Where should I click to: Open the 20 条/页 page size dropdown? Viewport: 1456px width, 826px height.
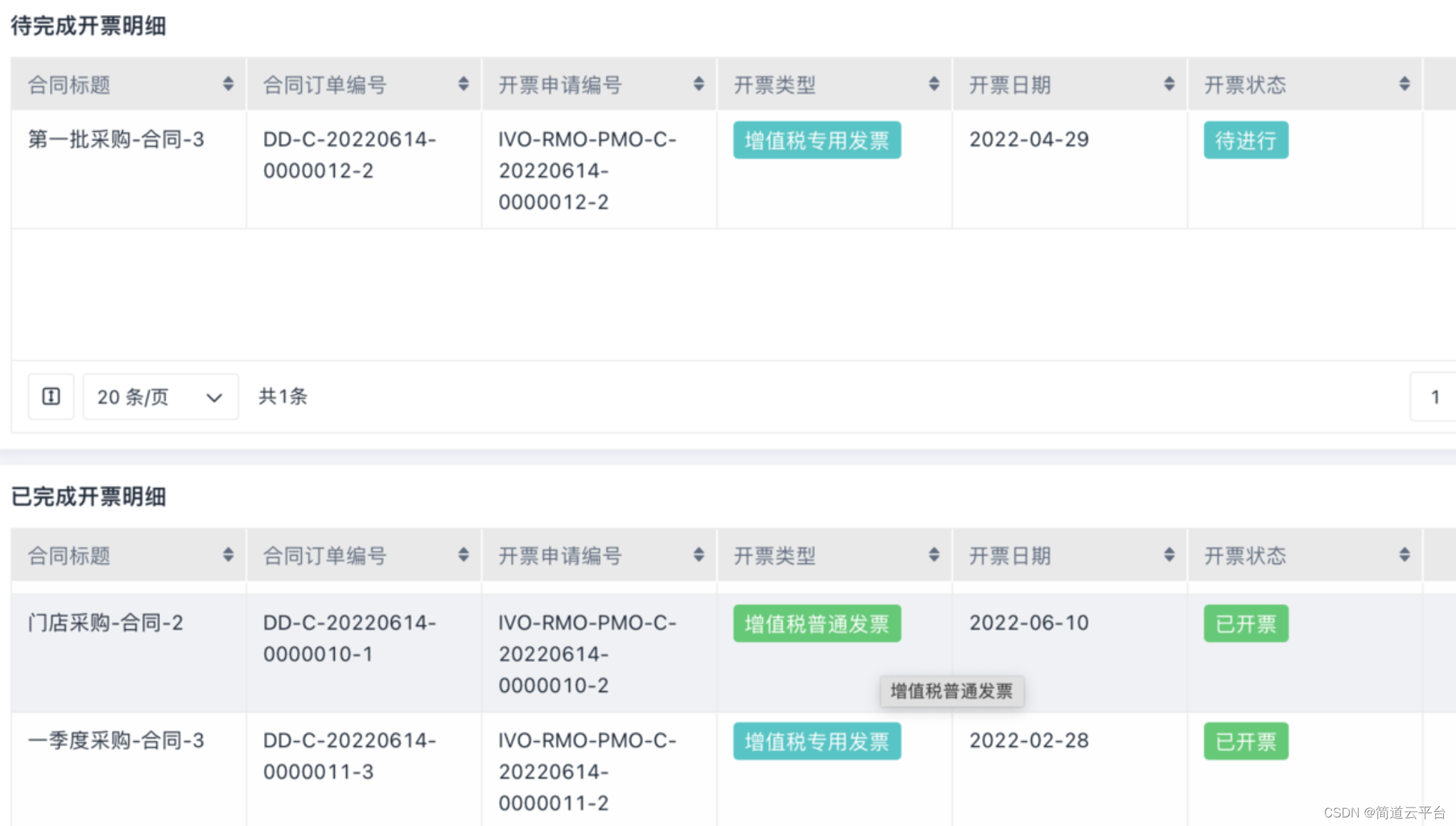[x=160, y=397]
